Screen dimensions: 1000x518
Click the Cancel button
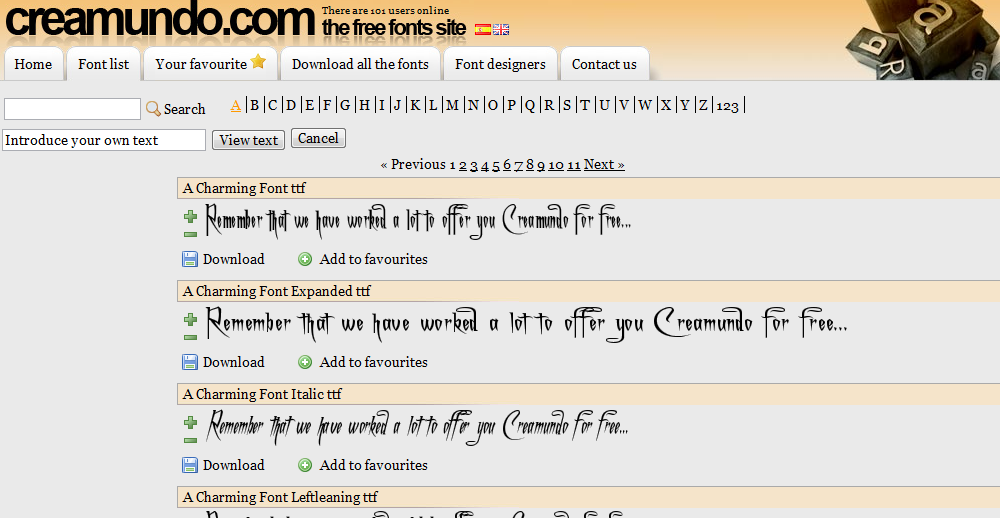pyautogui.click(x=318, y=138)
